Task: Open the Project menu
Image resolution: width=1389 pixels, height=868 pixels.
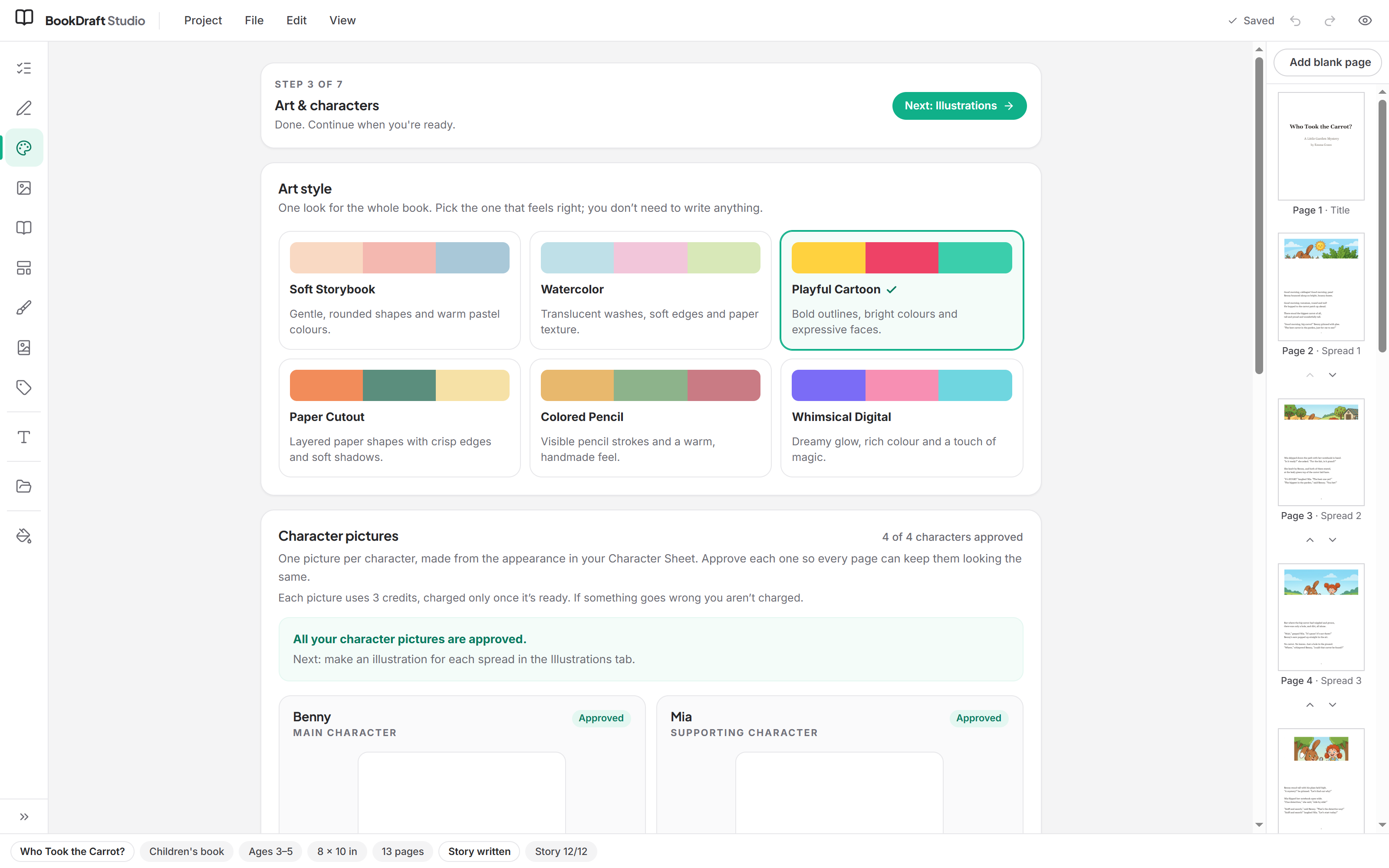Action: point(203,21)
